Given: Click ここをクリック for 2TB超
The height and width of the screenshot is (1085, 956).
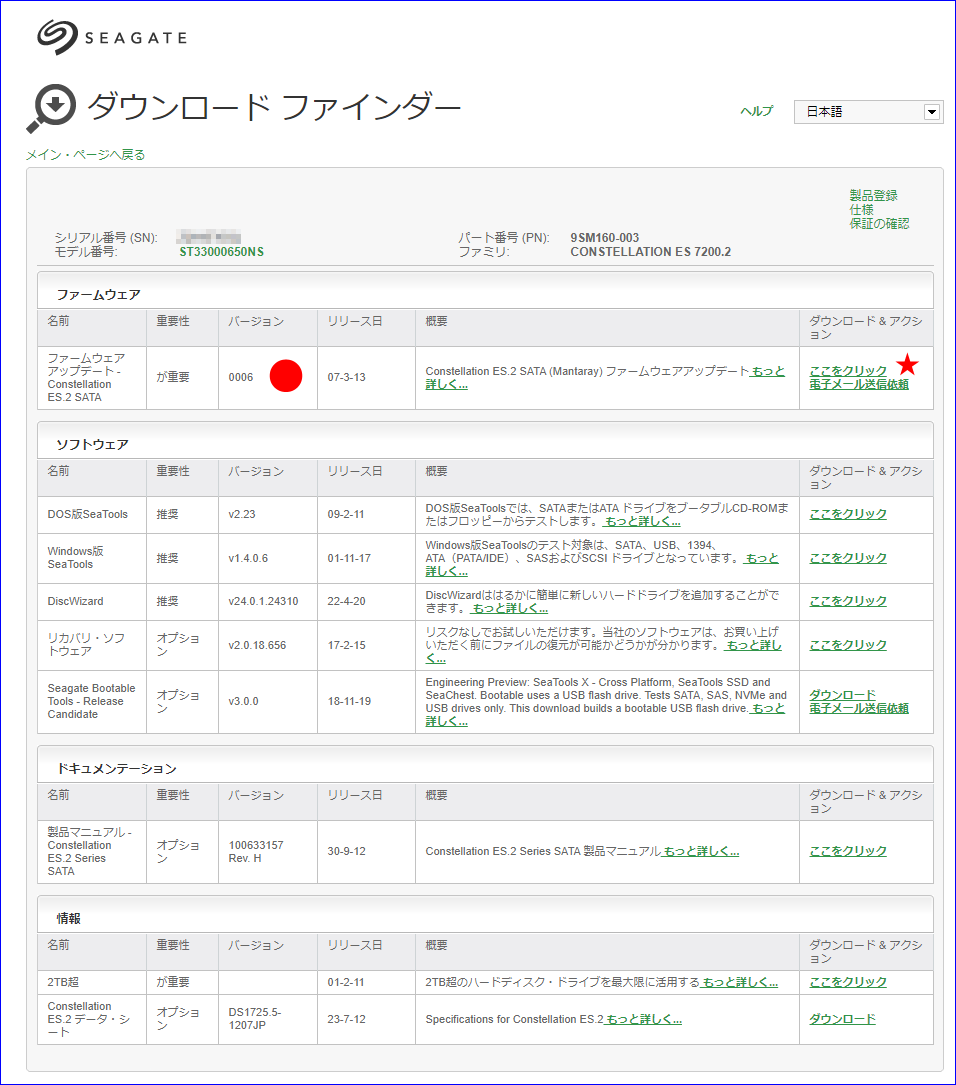Looking at the screenshot, I should point(848,982).
